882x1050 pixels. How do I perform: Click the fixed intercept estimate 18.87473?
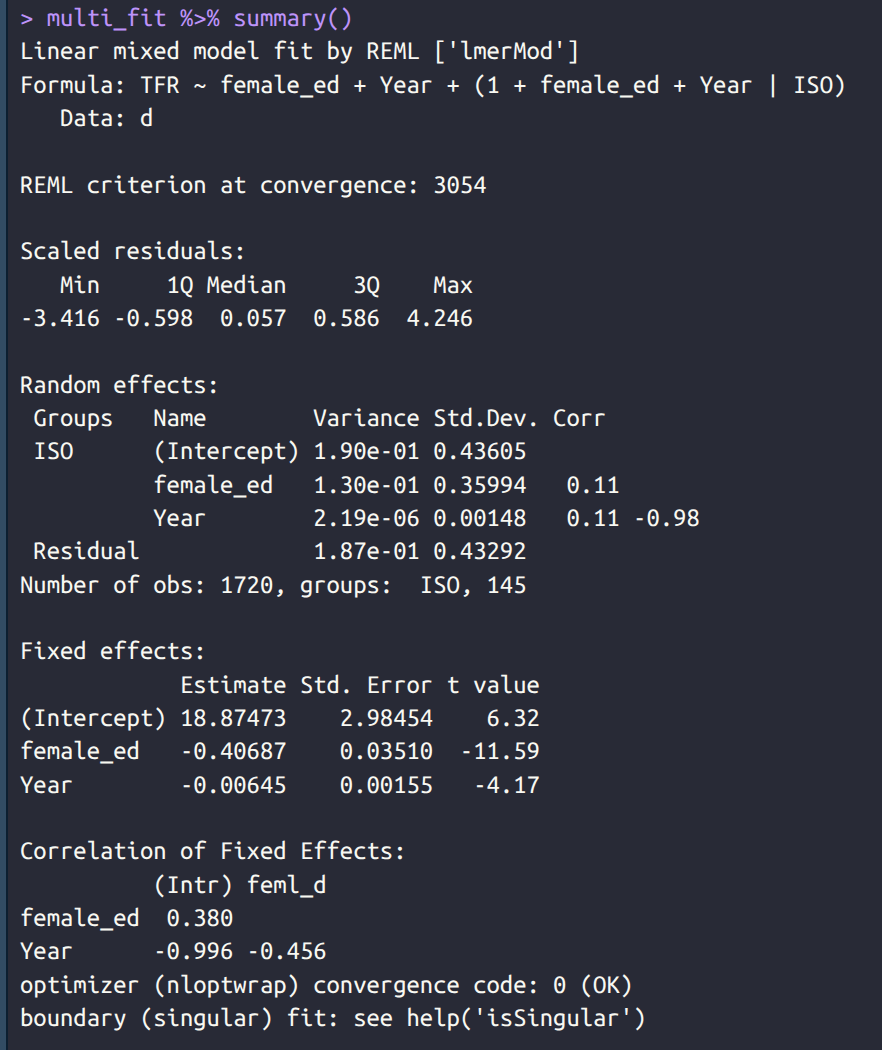click(x=233, y=718)
